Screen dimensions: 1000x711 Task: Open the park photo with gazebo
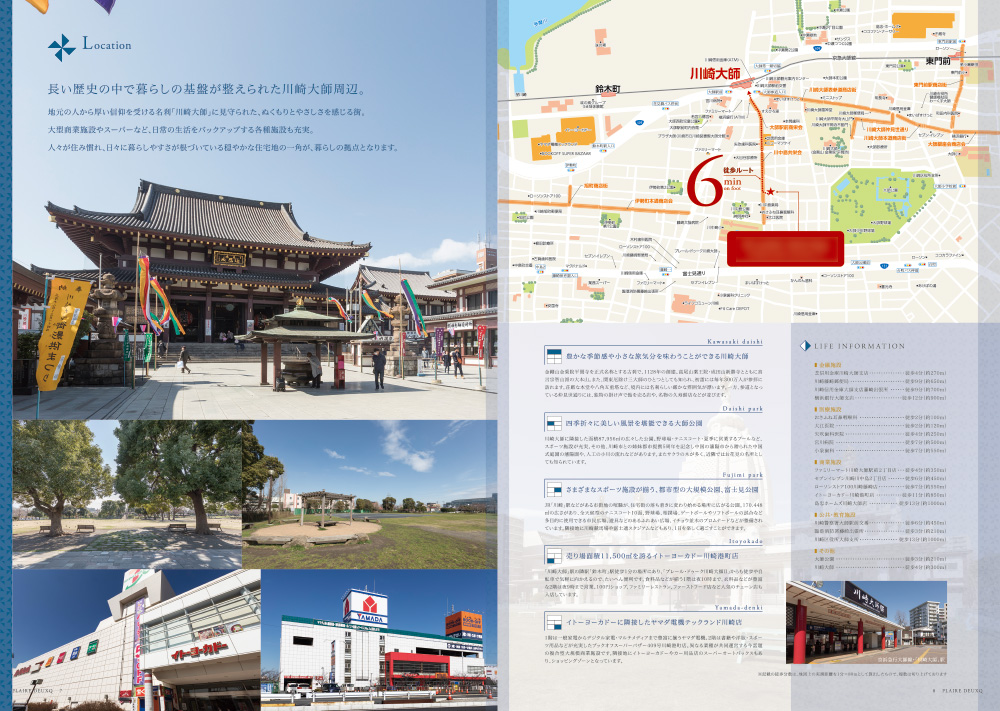[x=370, y=495]
